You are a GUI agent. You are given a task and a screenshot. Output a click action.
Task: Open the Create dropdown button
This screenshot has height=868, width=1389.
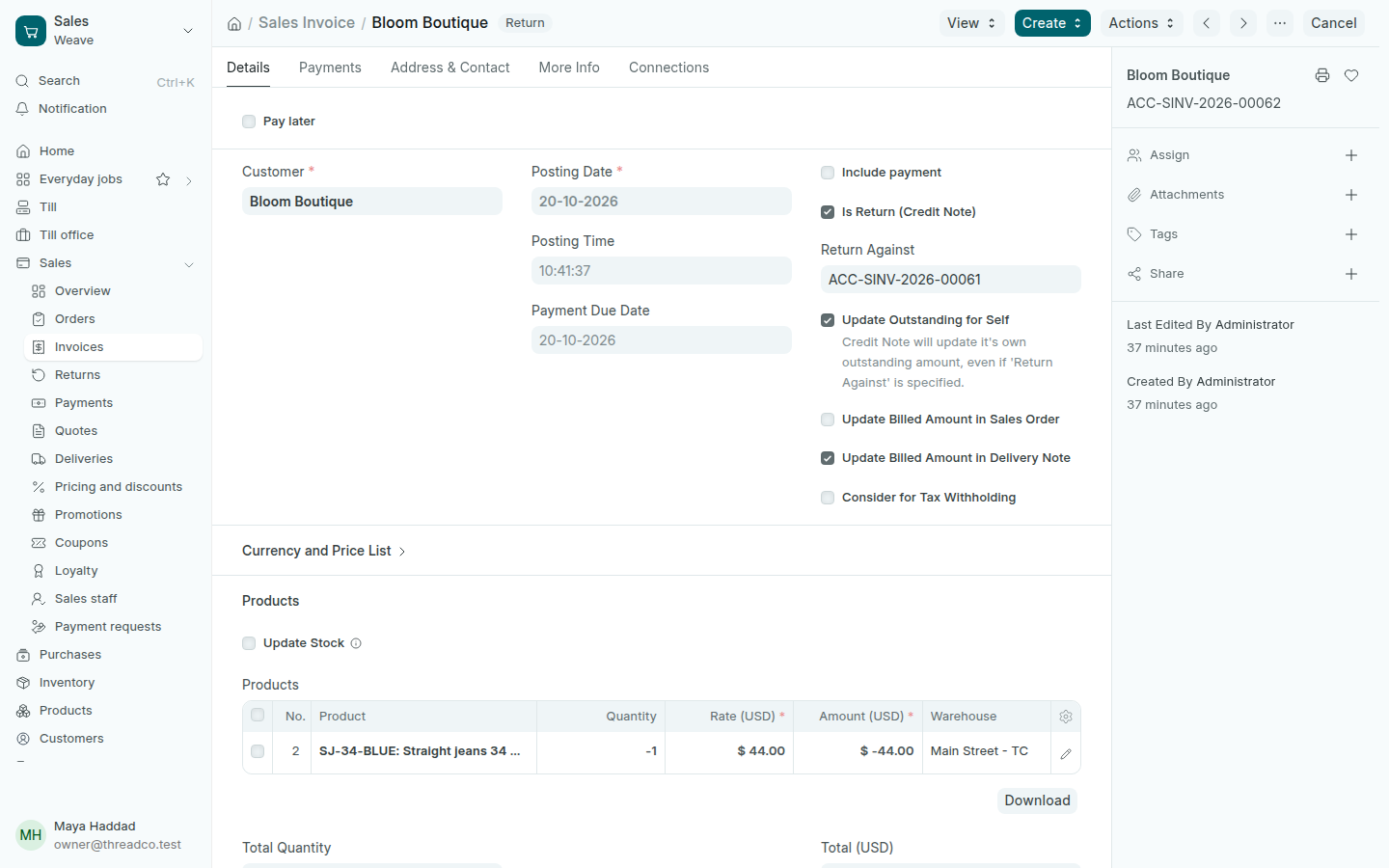point(1052,23)
